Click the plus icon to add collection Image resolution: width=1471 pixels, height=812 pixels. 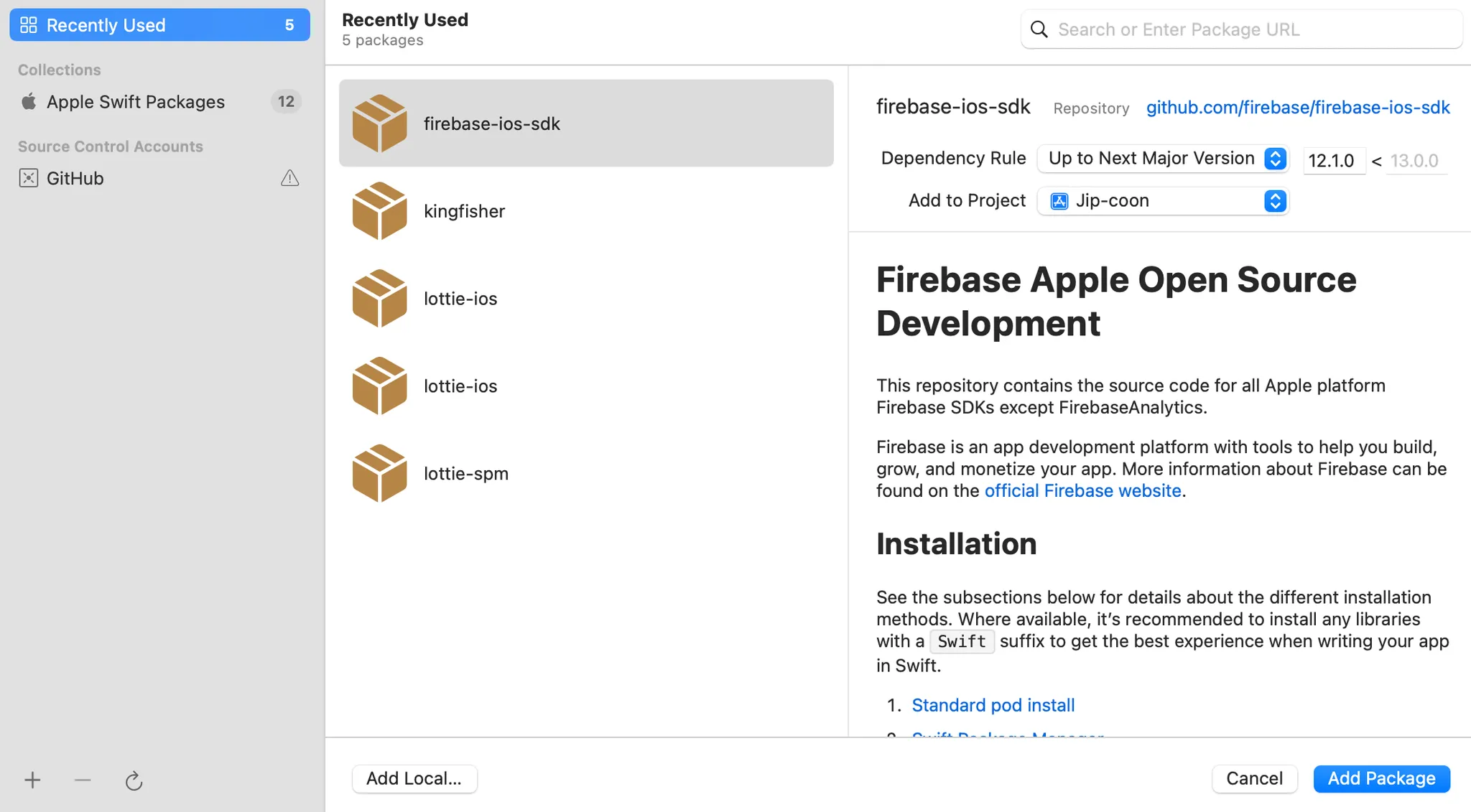coord(32,780)
